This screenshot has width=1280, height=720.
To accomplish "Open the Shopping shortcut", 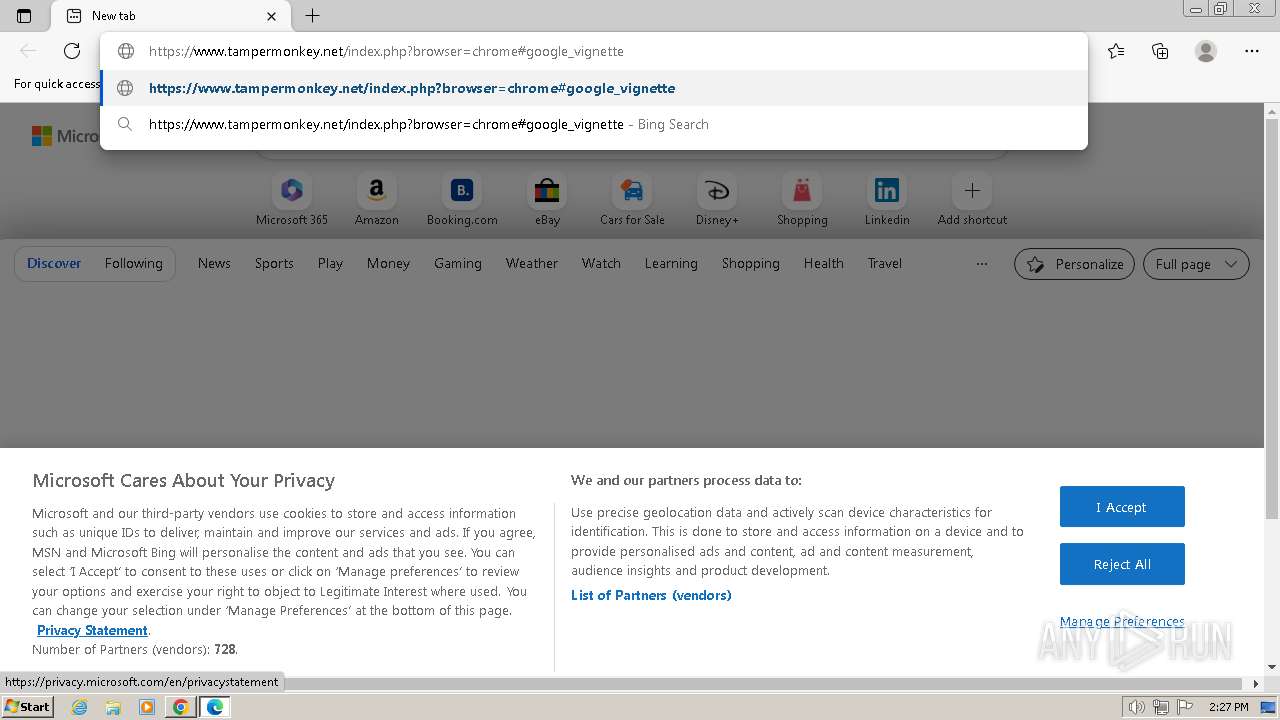I will click(802, 199).
